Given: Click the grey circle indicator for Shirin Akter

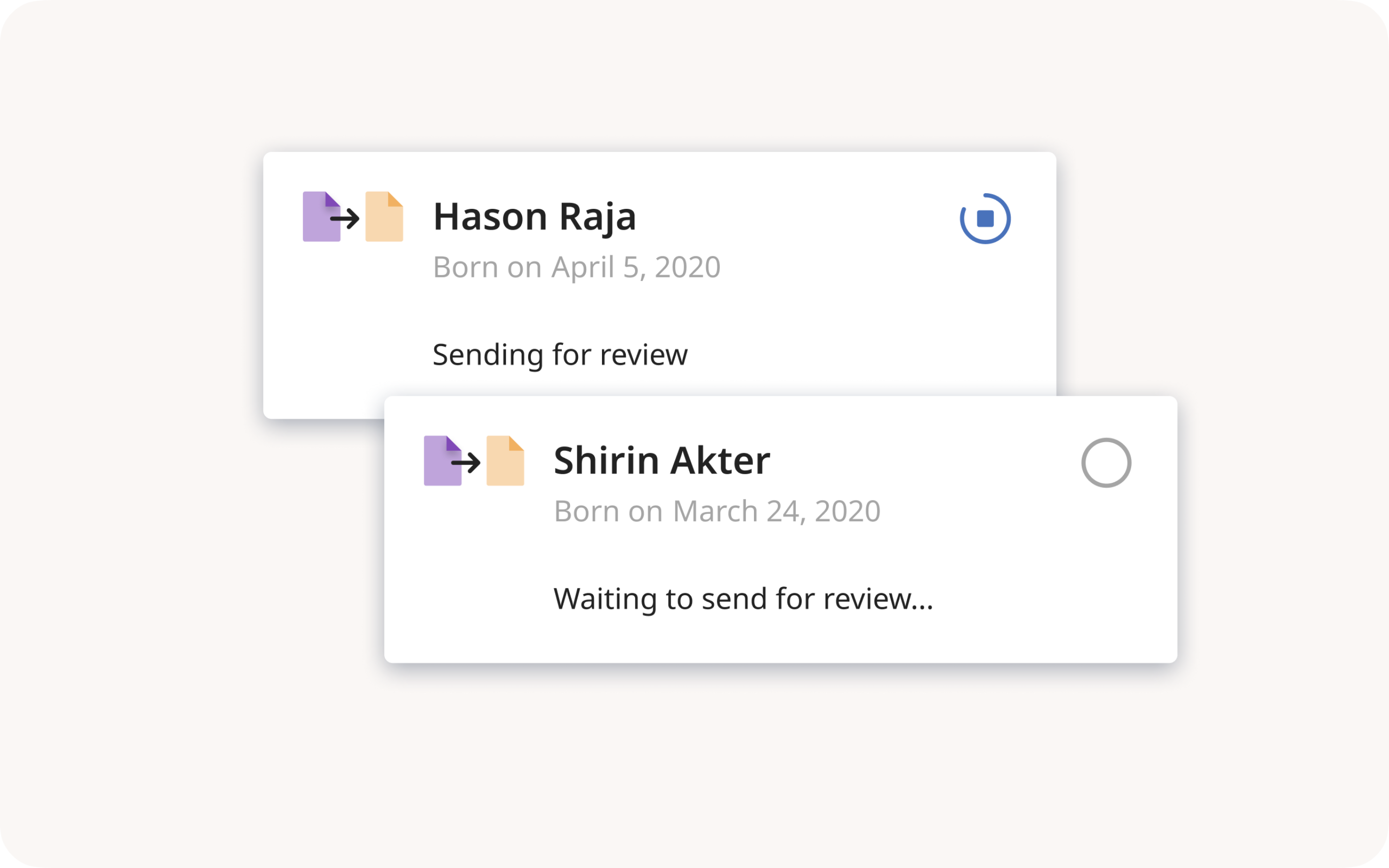Looking at the screenshot, I should pos(1106,462).
